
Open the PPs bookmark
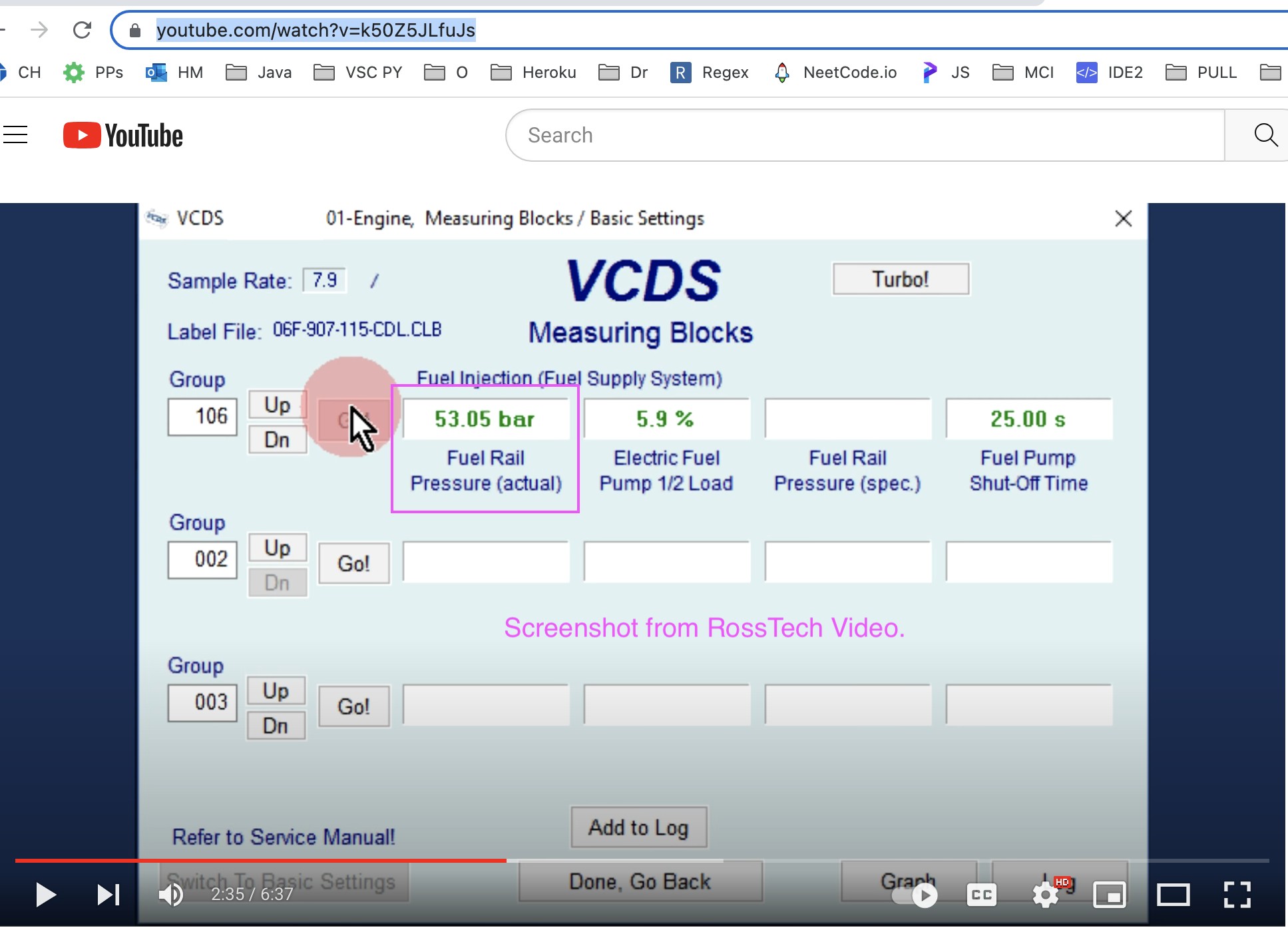(93, 72)
